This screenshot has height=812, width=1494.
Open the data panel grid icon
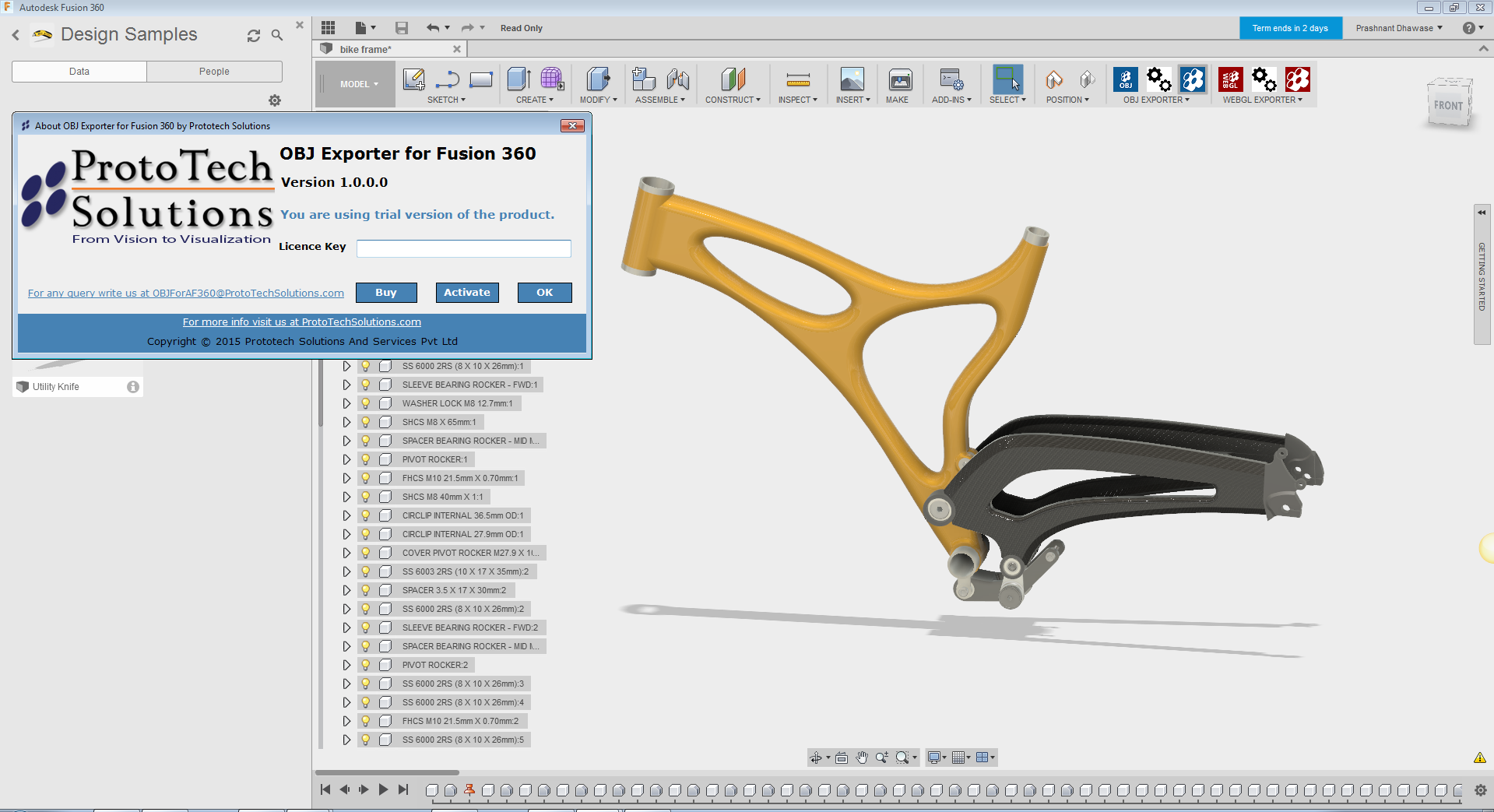tap(328, 28)
